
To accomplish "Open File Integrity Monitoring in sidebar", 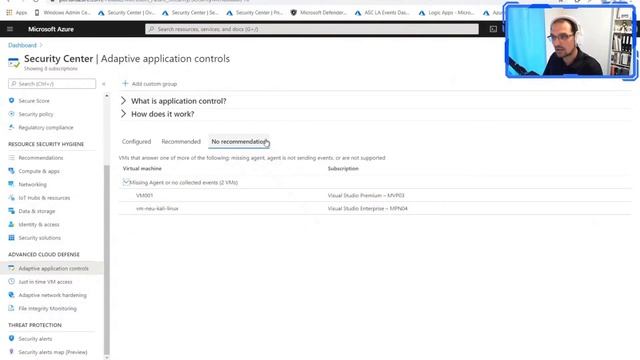I will (47, 309).
